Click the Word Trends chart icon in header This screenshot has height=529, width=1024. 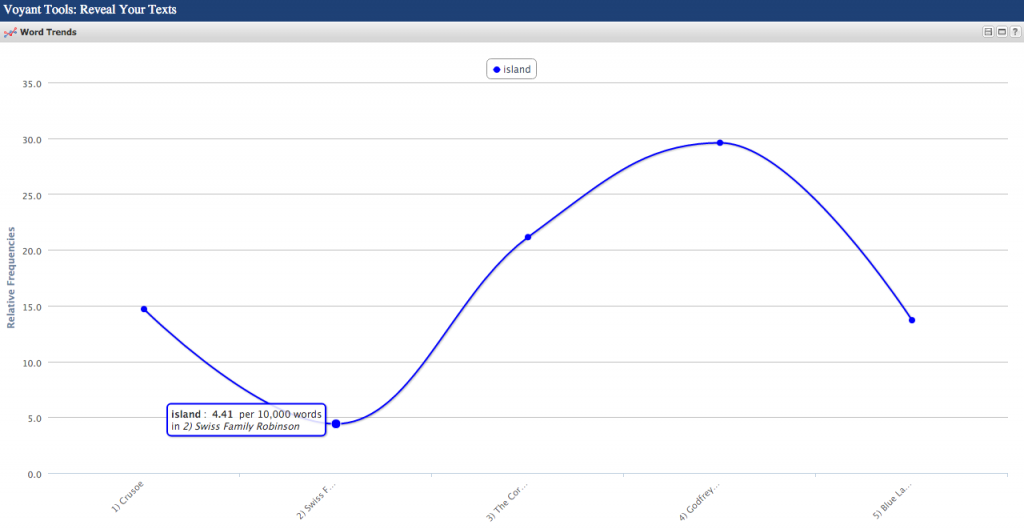coord(10,32)
